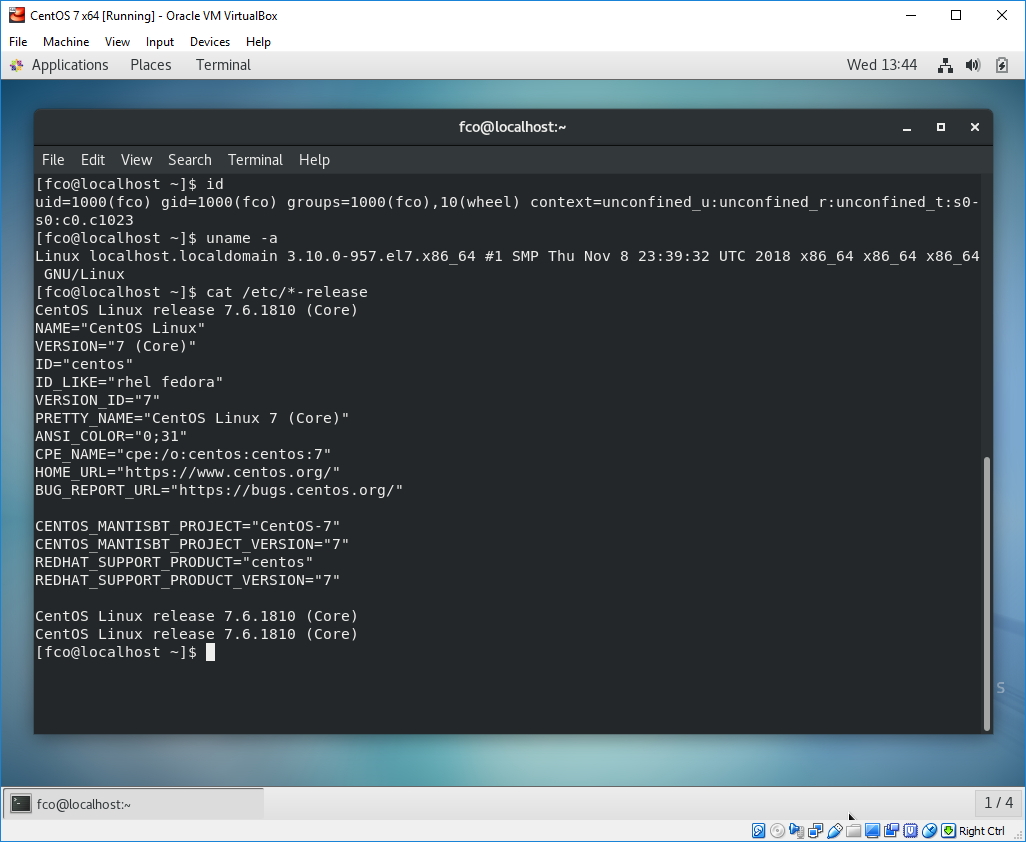Click the GNOME wired network icon
1026x842 pixels.
click(x=945, y=65)
